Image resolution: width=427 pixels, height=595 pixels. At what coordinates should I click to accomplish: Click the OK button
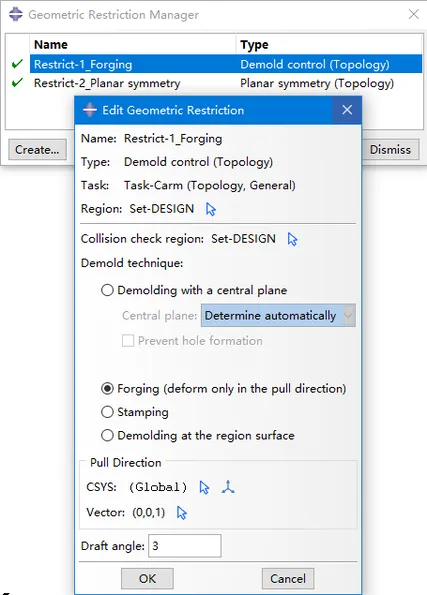click(x=147, y=579)
